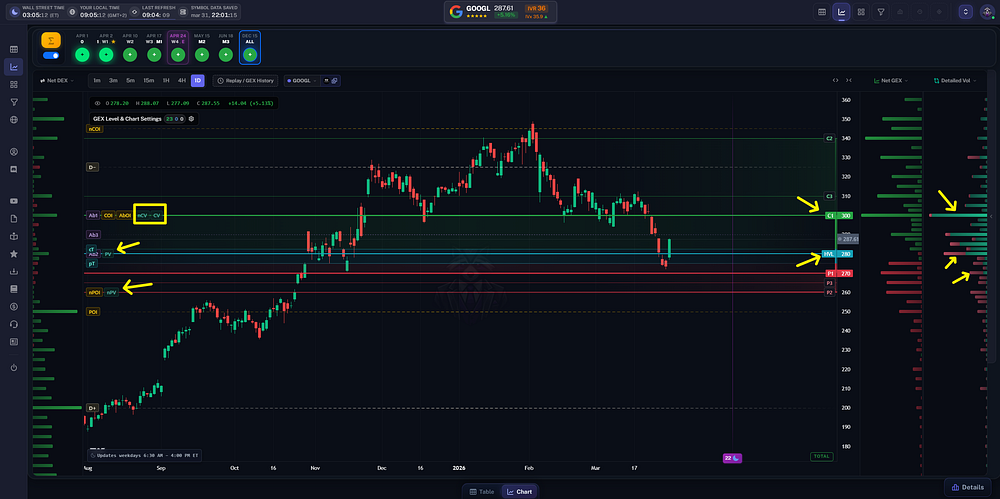Click the power logout icon in sidebar
The image size is (1000, 499).
(14, 368)
